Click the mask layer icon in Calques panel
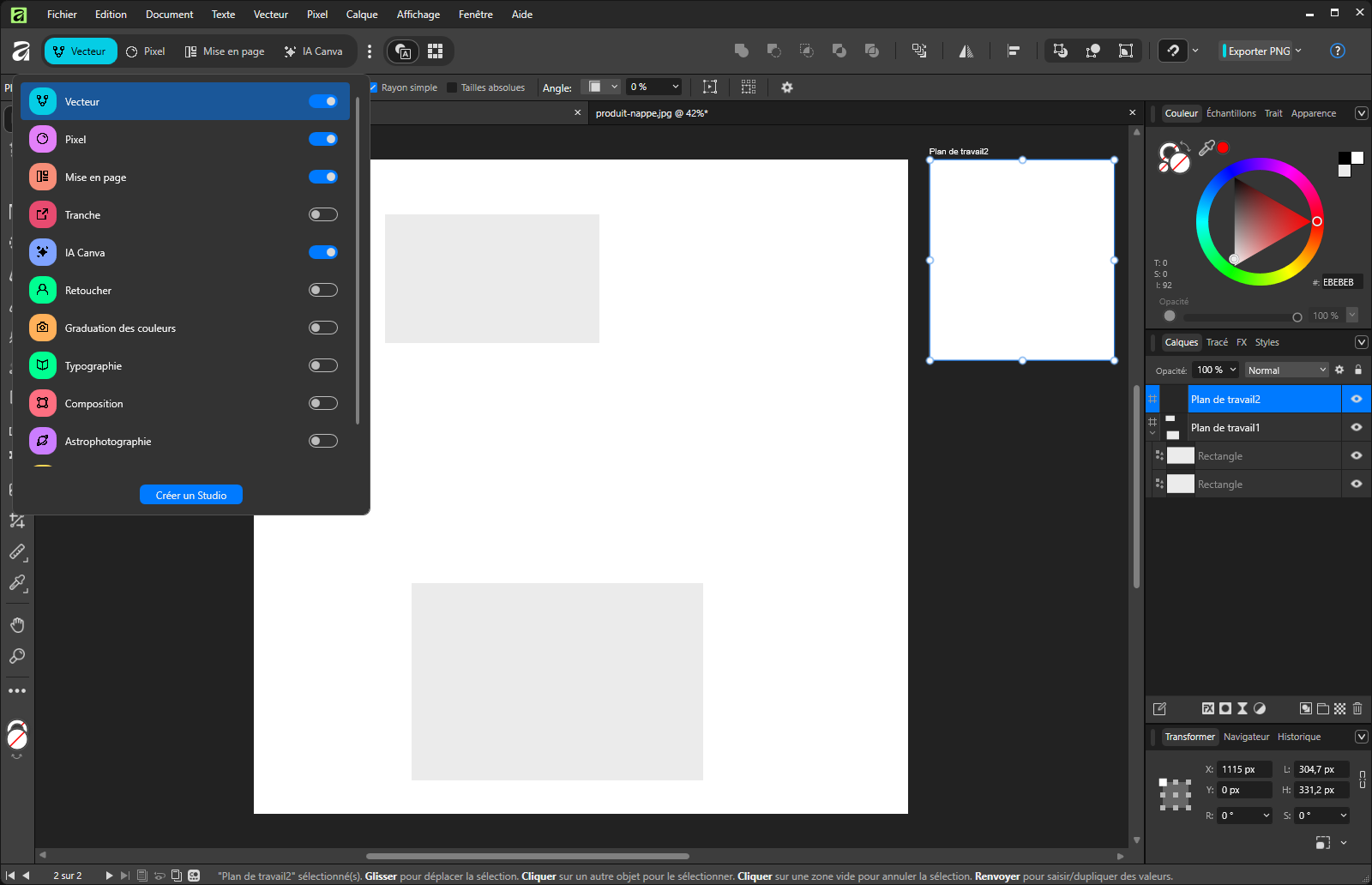This screenshot has height=885, width=1372. coord(1225,708)
